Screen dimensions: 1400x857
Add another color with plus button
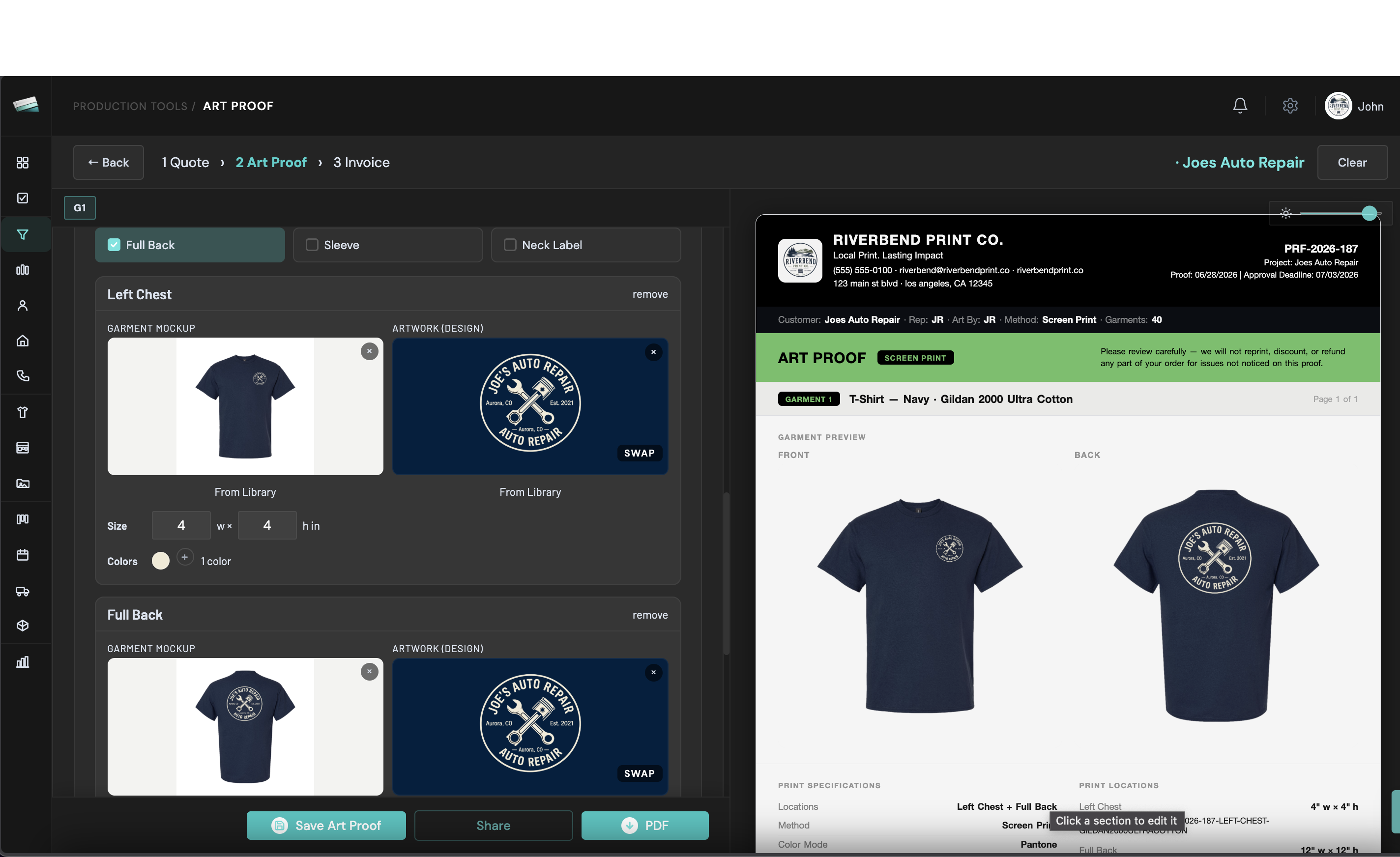point(185,557)
